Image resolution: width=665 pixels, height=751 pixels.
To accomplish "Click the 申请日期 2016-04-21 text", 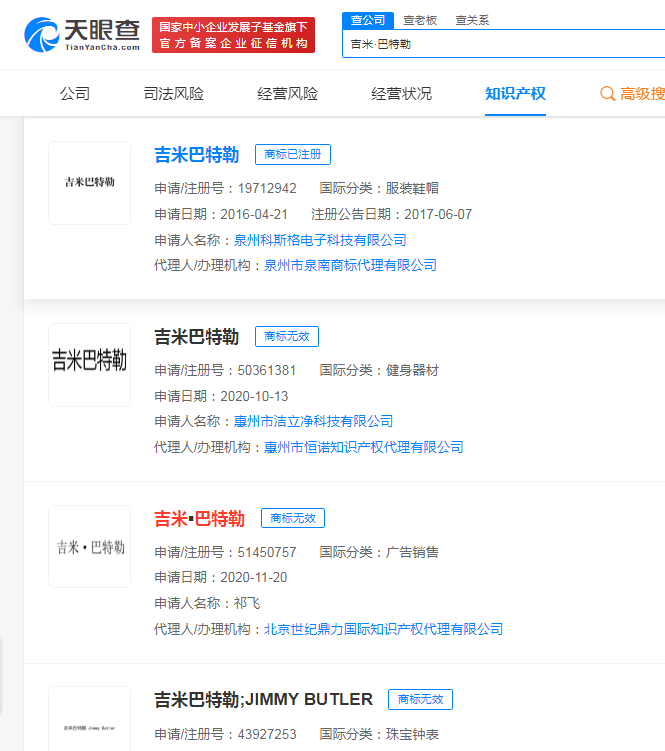I will pos(221,214).
